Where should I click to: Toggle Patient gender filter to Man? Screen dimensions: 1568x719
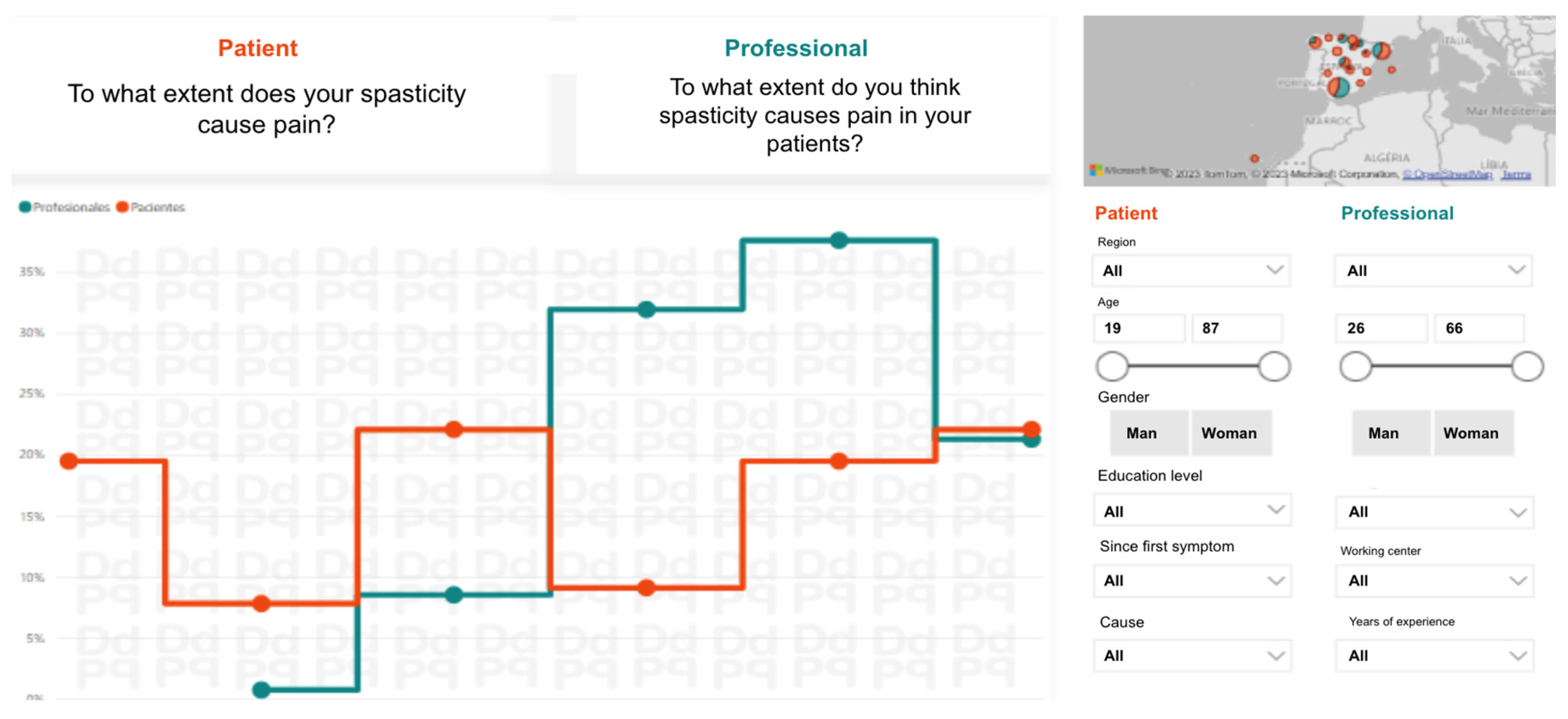coord(1141,433)
